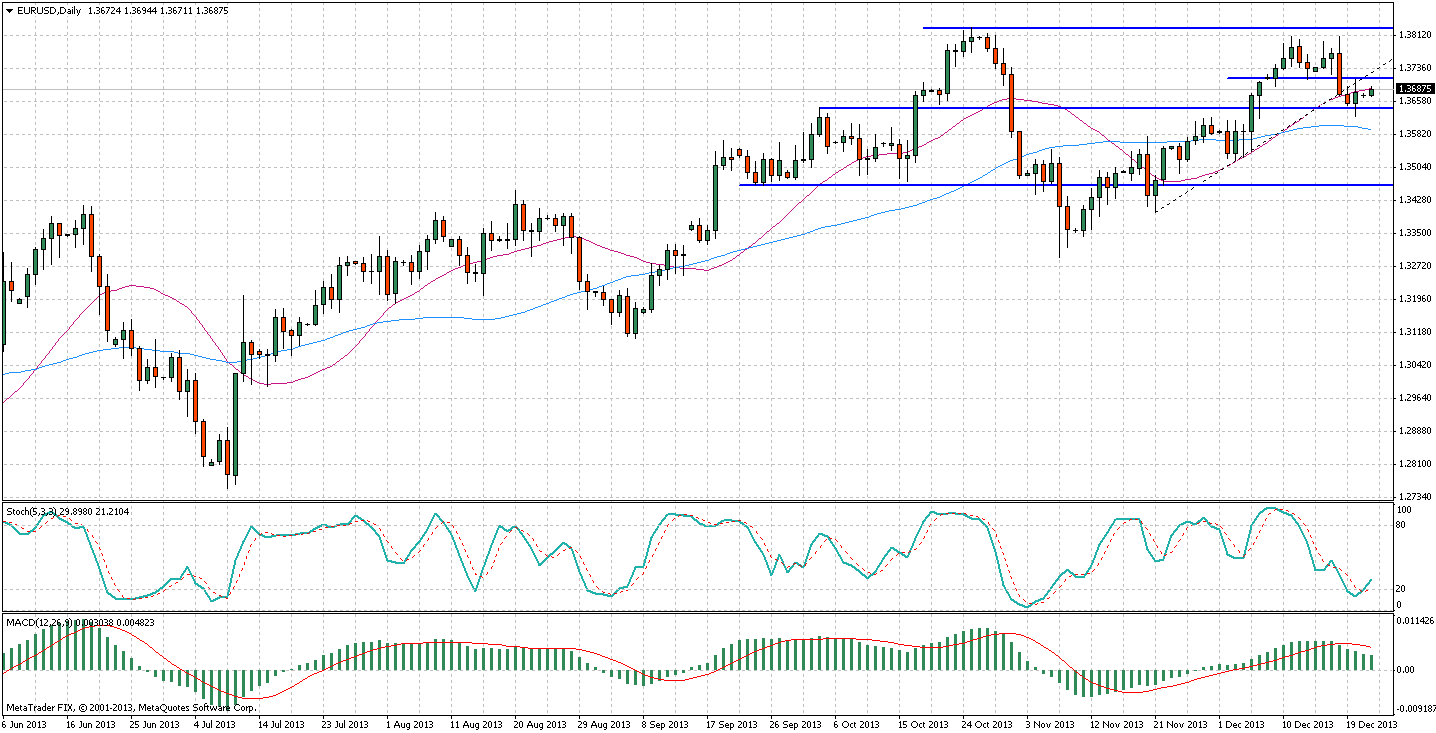This screenshot has width=1436, height=733.
Task: Click the Stochastic 20 level label
Action: 1403,588
